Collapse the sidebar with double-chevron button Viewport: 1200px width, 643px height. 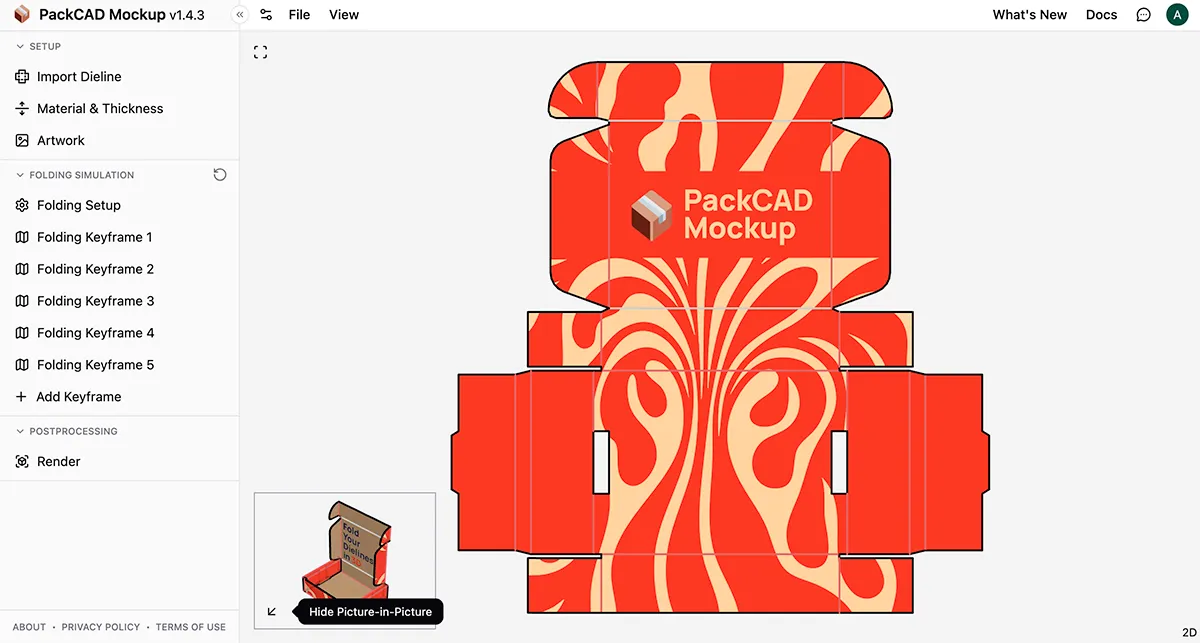(240, 15)
